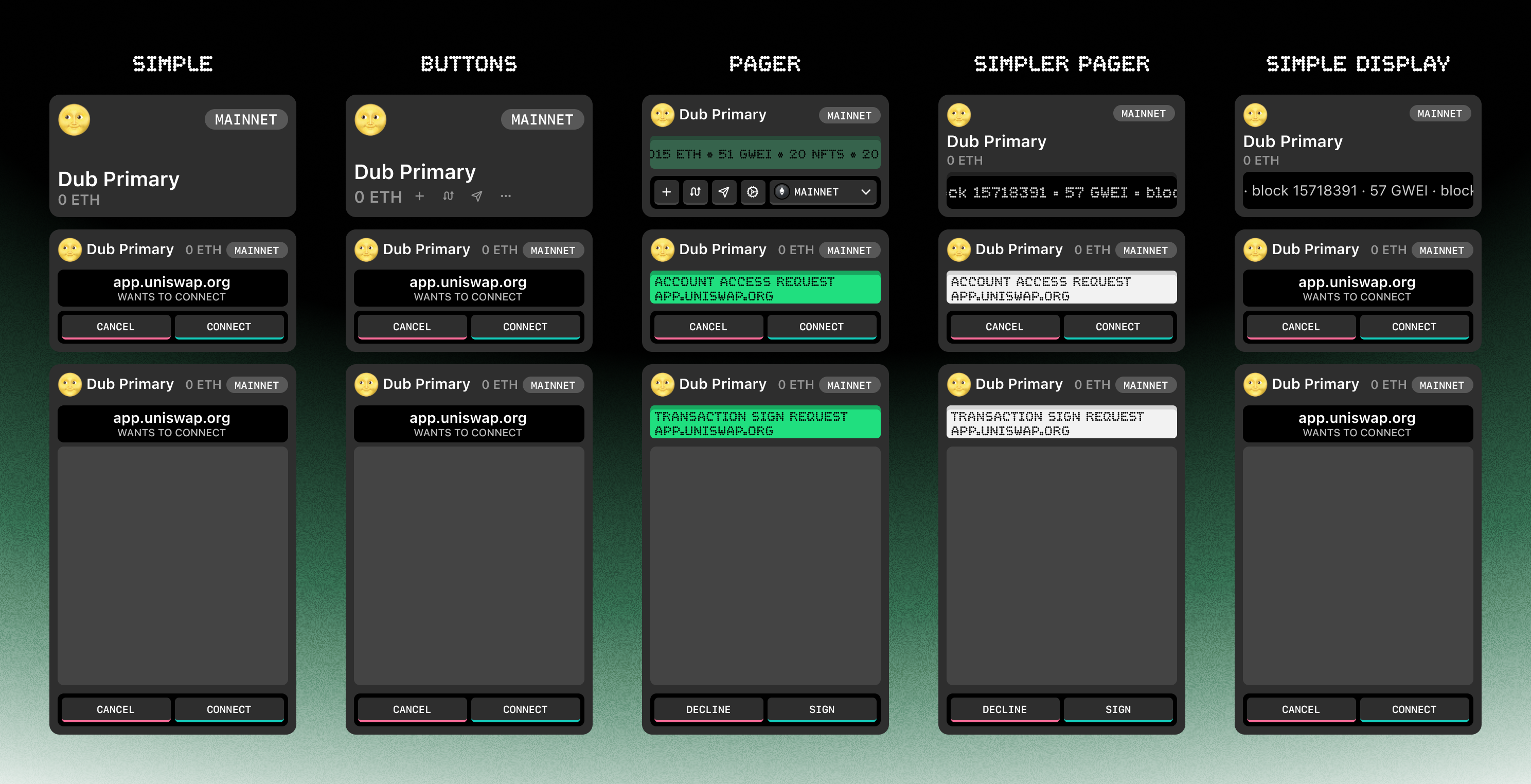Click the plus icon beside 0 ETH in Buttons card
Screen dimensions: 1531x784
420,196
